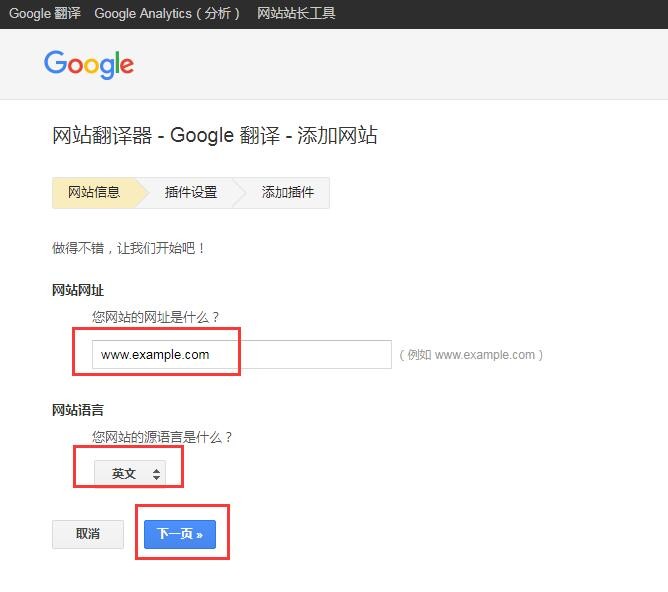Click the （例如 www.example.com）hint text
This screenshot has height=592, width=668.
(471, 355)
